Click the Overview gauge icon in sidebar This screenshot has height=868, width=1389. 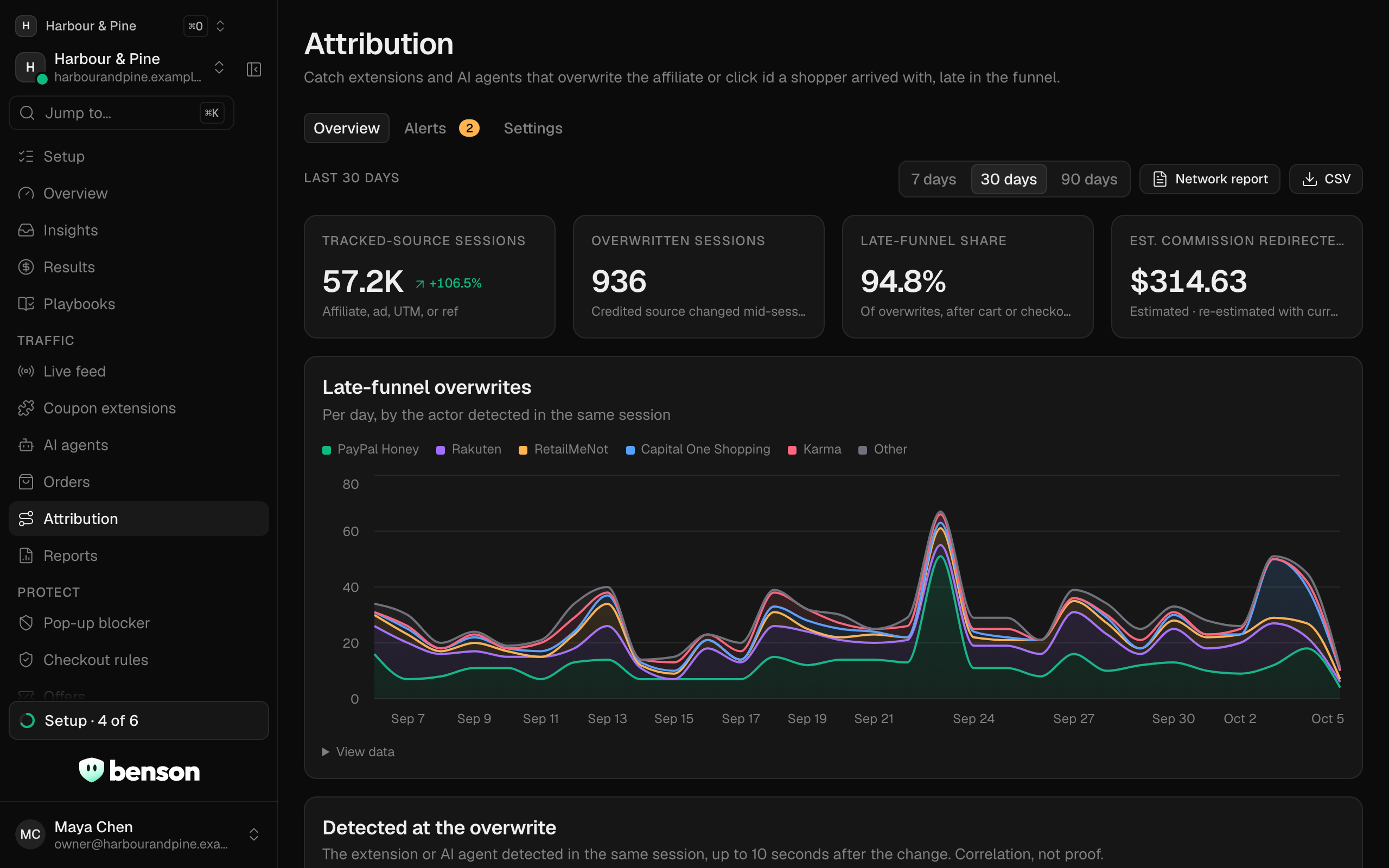[x=26, y=194]
